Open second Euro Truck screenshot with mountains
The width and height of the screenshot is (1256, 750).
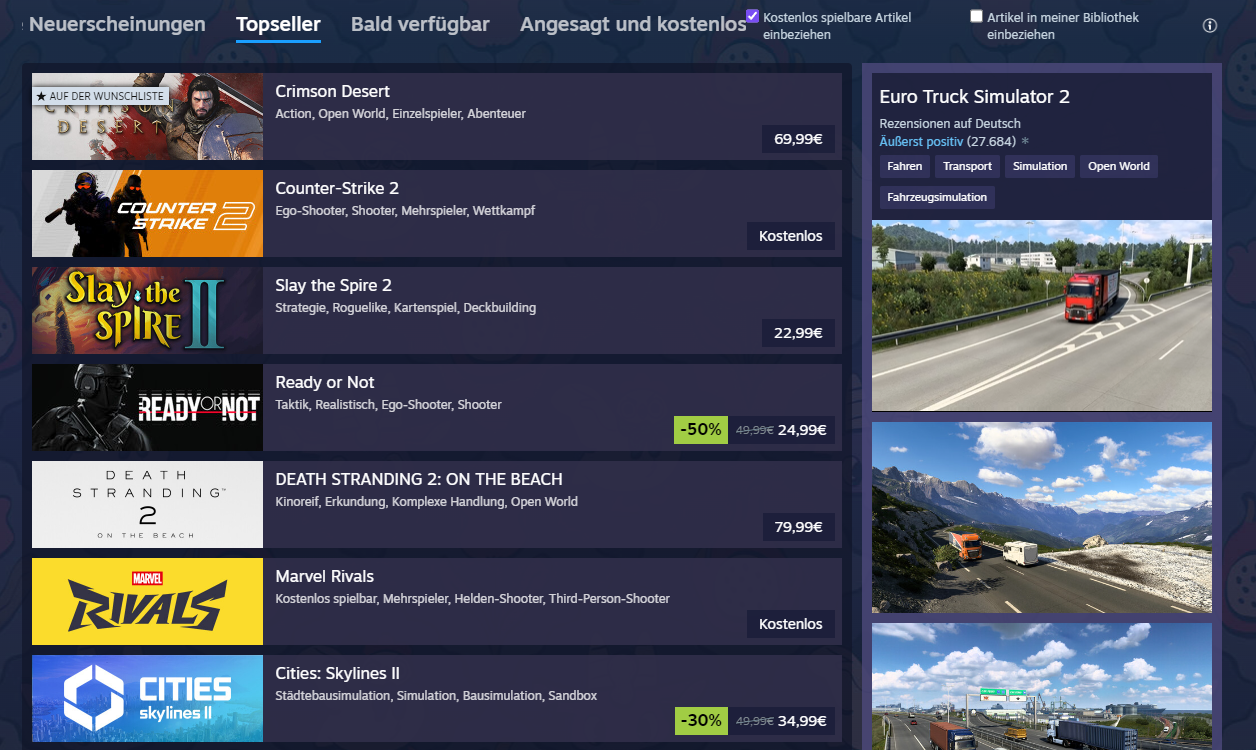[x=1042, y=517]
